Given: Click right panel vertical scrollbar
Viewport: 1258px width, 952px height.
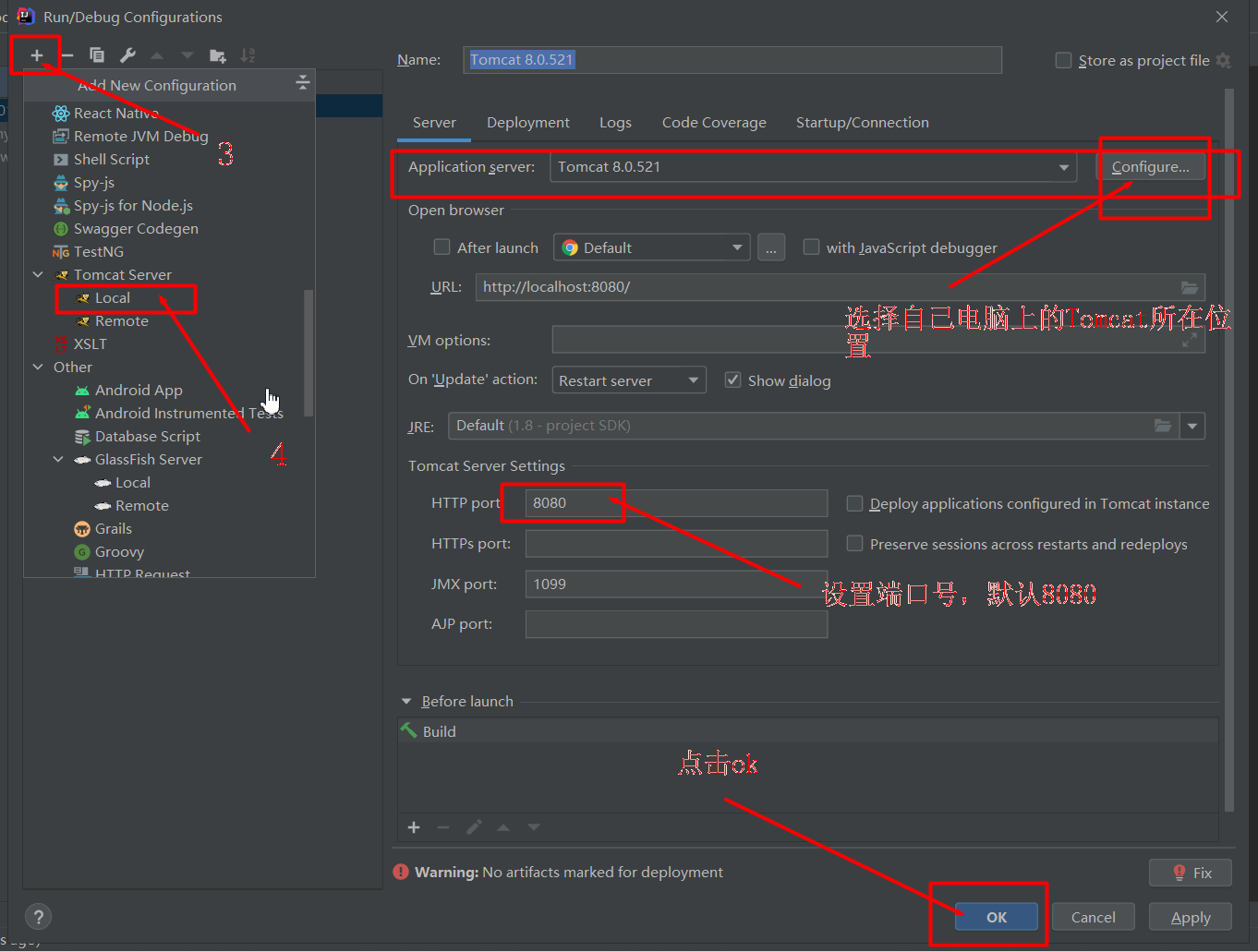Looking at the screenshot, I should coord(1228,450).
